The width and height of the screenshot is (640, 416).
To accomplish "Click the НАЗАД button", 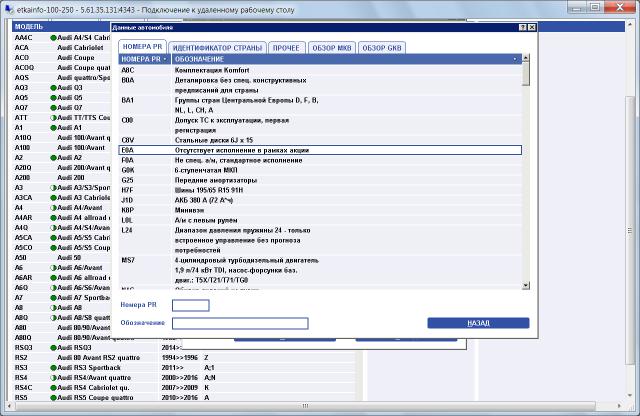I will (x=478, y=323).
